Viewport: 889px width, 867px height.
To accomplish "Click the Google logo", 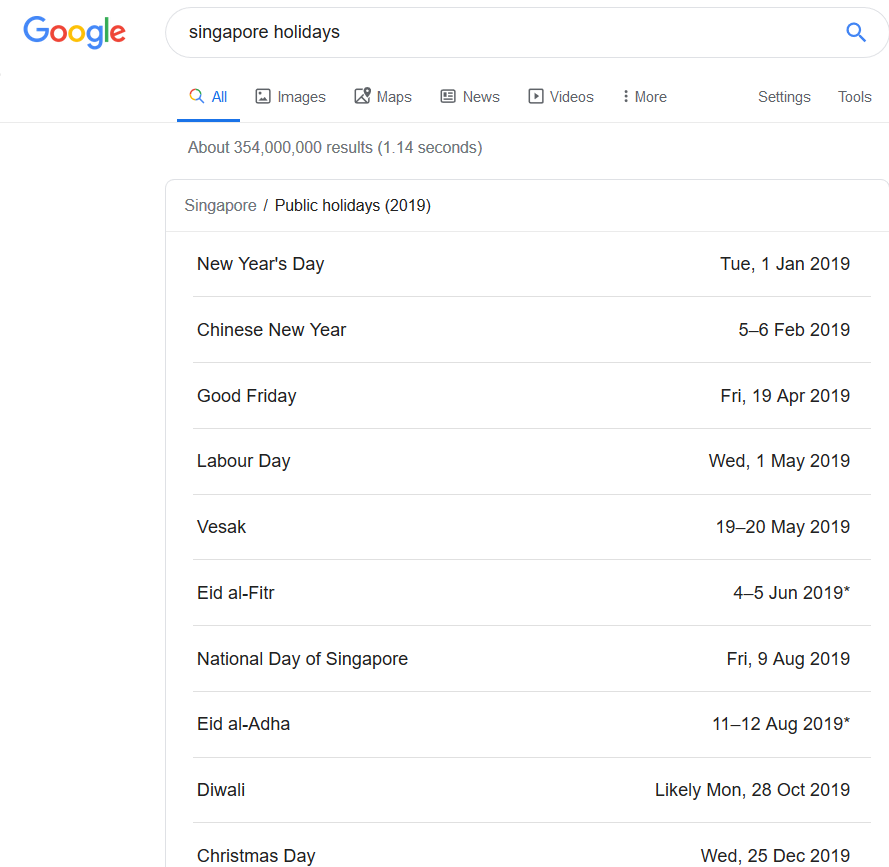I will (x=74, y=32).
